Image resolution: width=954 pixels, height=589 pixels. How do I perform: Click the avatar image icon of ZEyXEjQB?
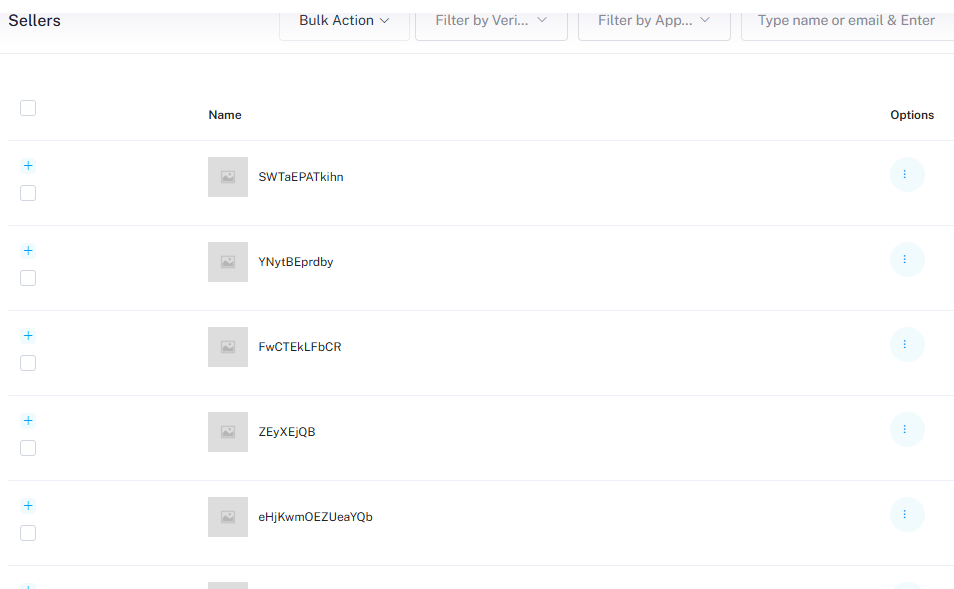pos(228,432)
